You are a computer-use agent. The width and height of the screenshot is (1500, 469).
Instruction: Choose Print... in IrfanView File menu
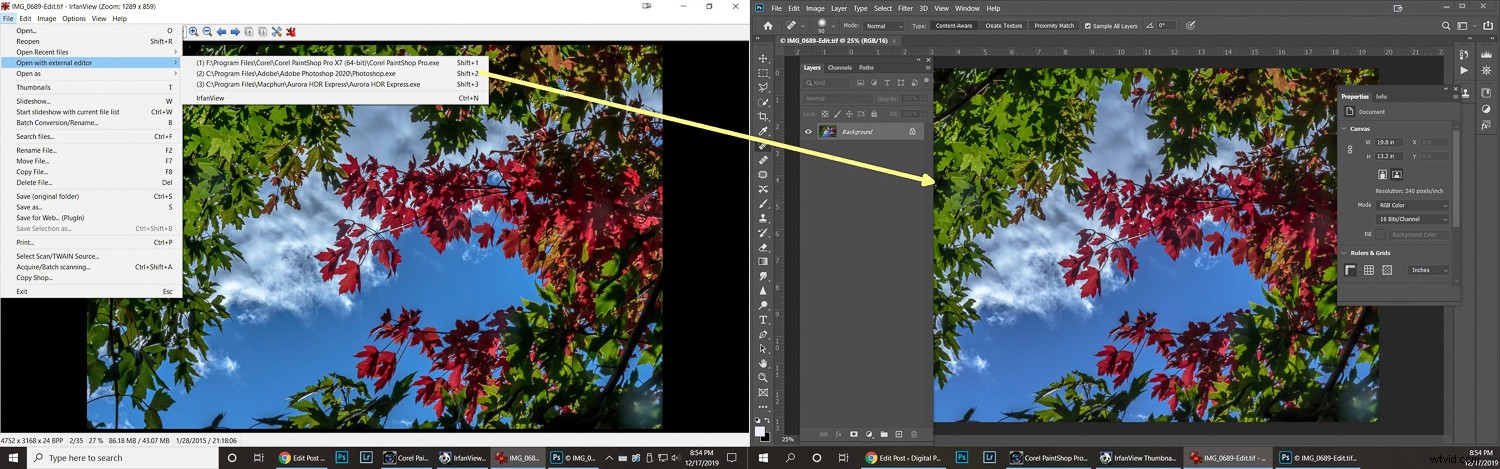click(x=91, y=242)
